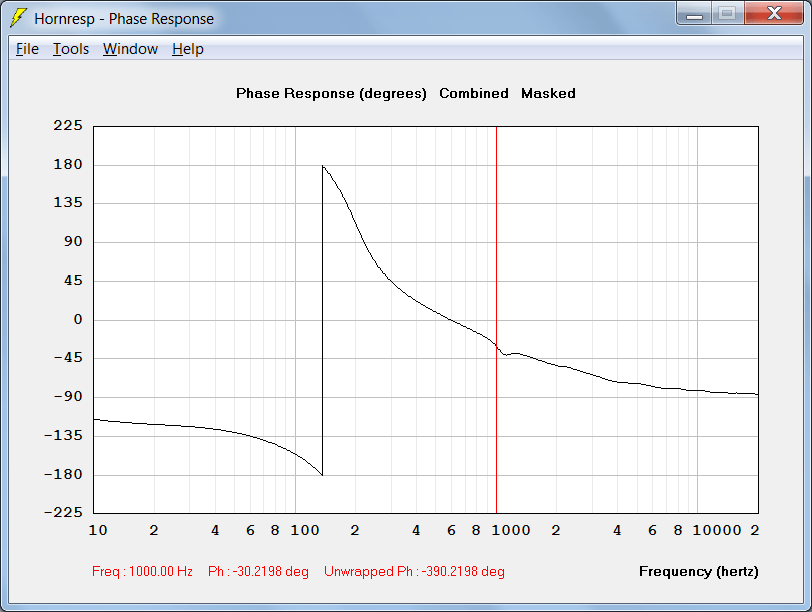Click the 'Ph : -30.2198 deg' readout
The image size is (812, 612).
click(258, 572)
